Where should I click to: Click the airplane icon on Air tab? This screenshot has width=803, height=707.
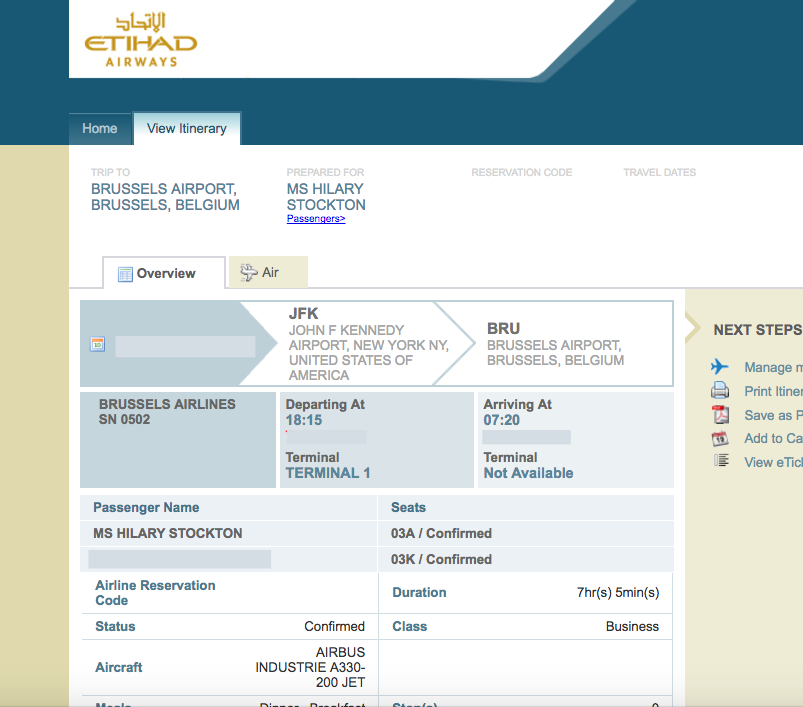tap(249, 272)
